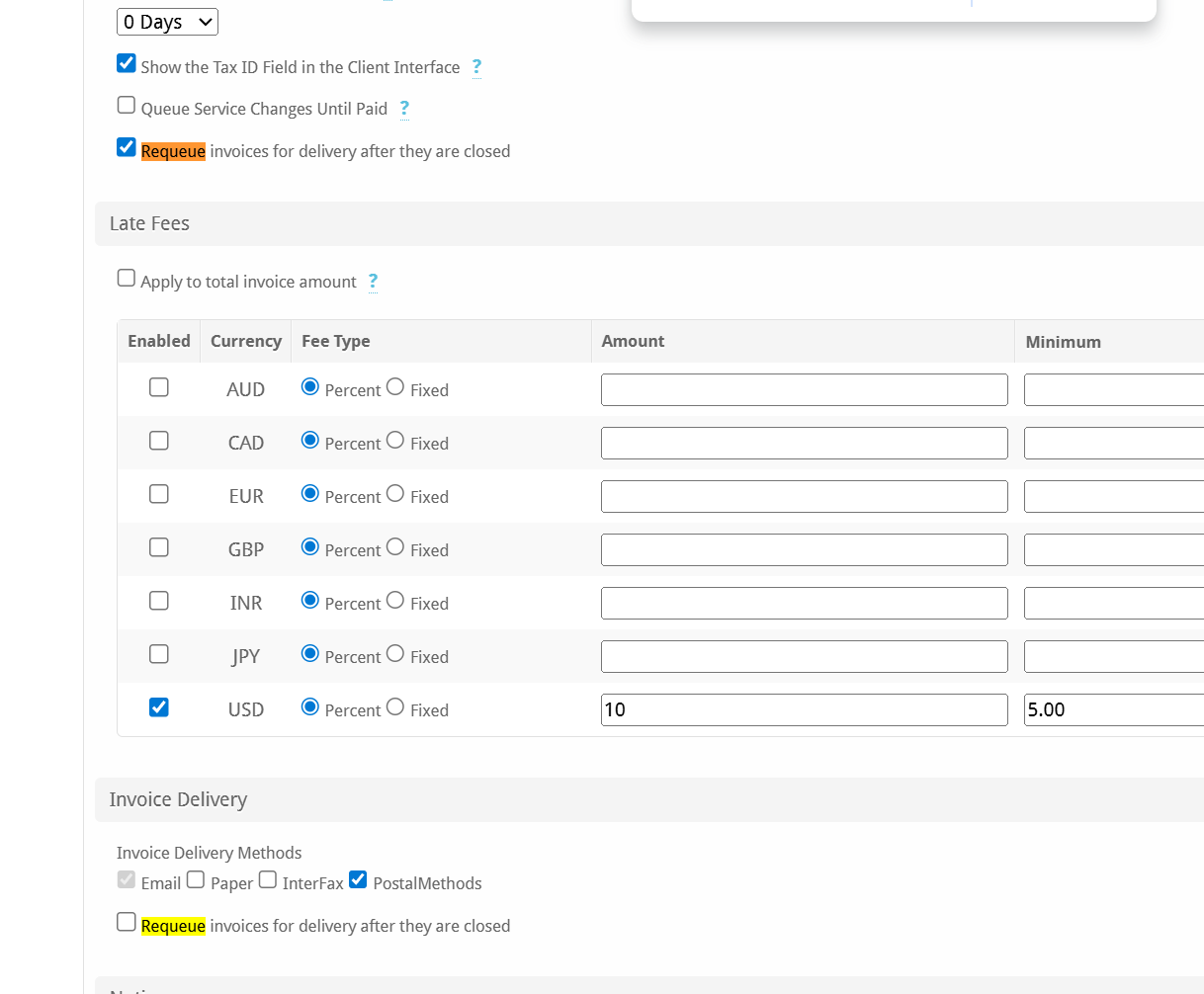Click the USD Amount field containing 10
This screenshot has width=1204, height=994.
(804, 709)
